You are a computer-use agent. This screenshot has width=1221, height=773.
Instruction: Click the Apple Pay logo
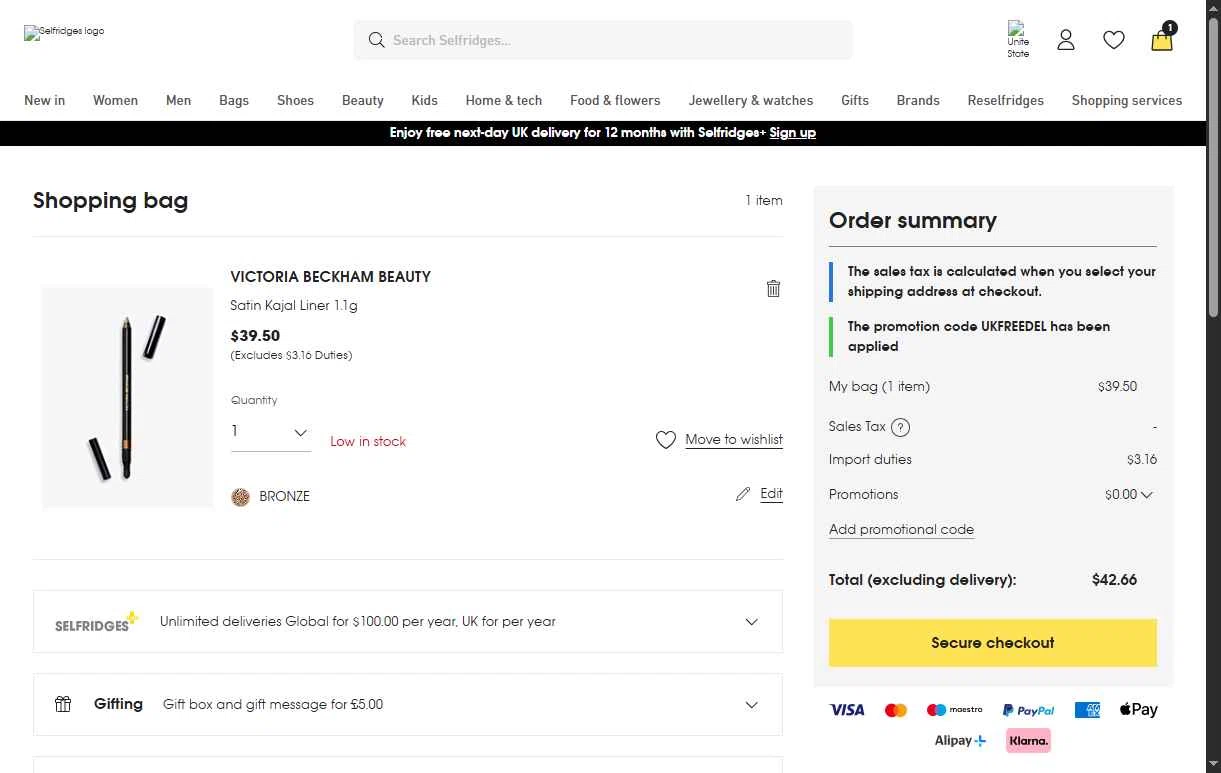coord(1138,710)
